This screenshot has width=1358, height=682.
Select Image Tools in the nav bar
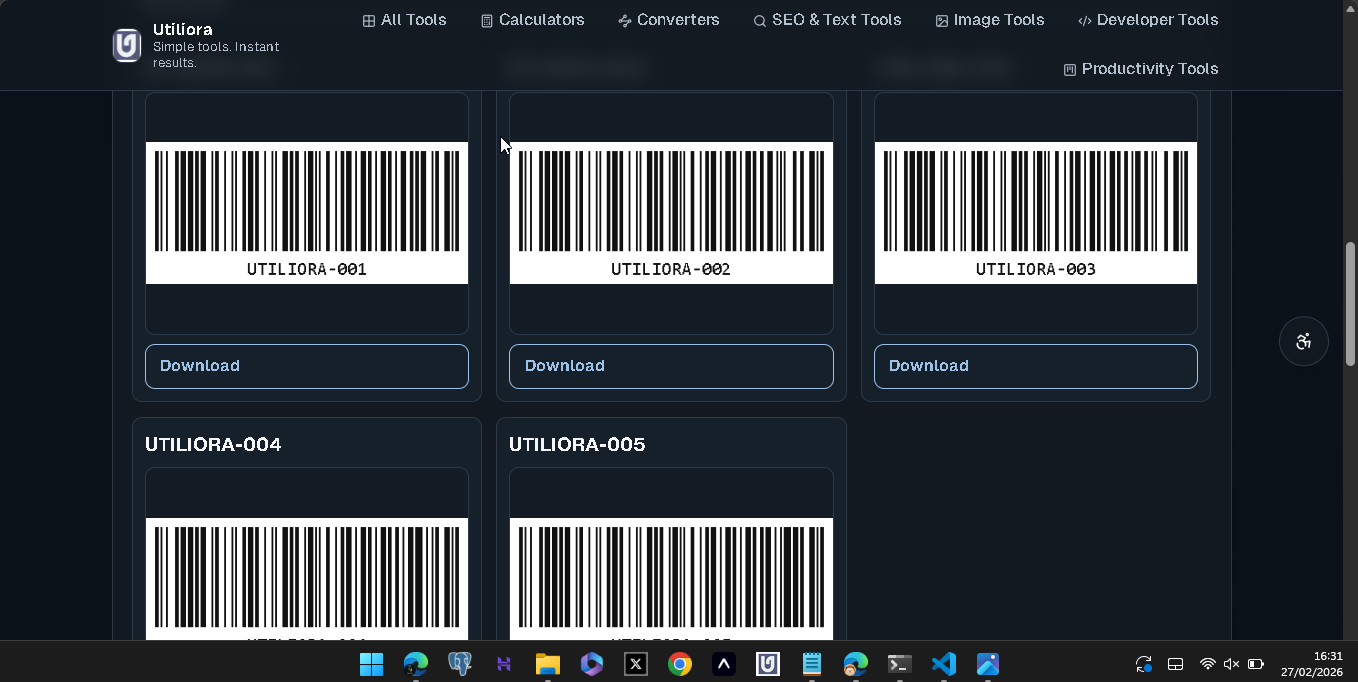pyautogui.click(x=990, y=20)
